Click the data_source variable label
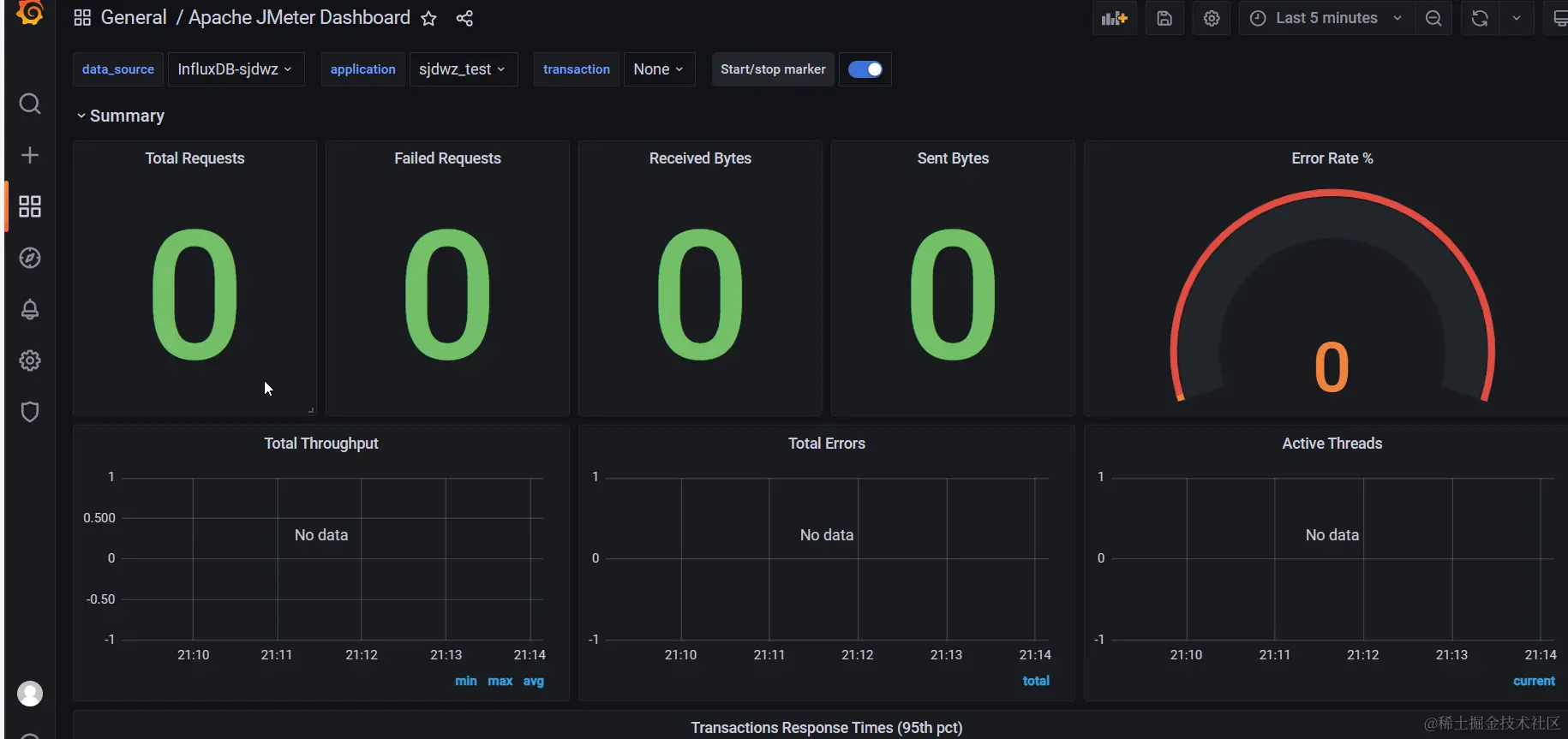The height and width of the screenshot is (739, 1568). point(118,69)
